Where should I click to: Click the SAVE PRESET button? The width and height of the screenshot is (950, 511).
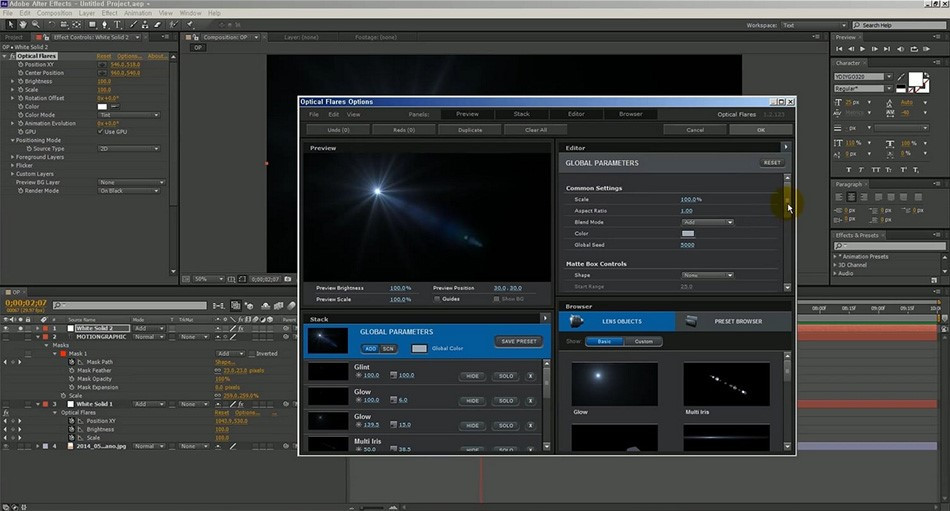pyautogui.click(x=519, y=341)
